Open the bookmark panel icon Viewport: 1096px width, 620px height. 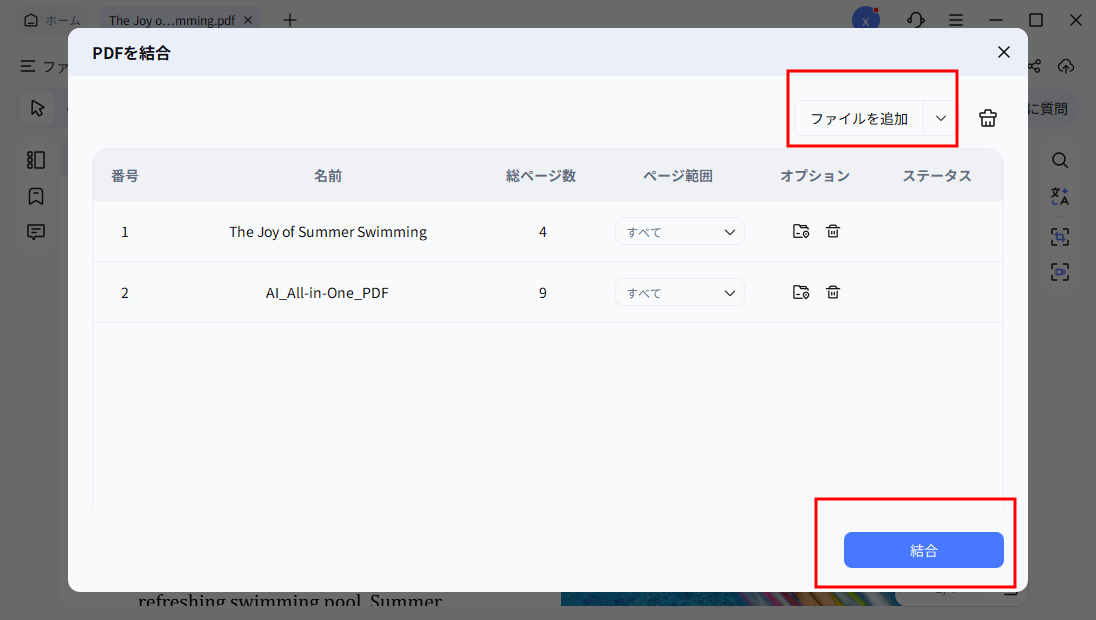pos(36,196)
